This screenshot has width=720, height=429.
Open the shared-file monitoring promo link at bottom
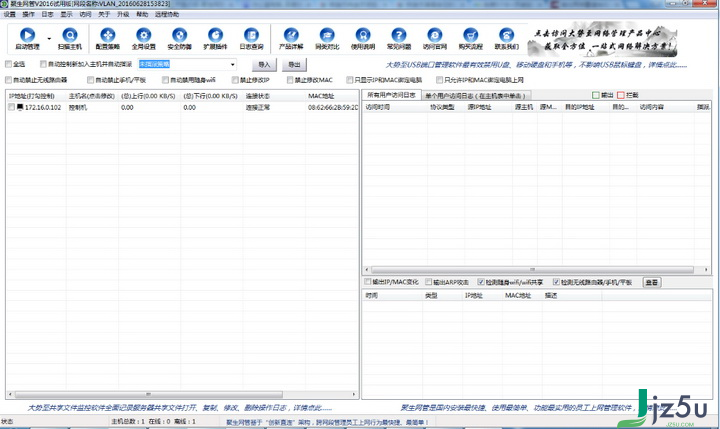180,407
